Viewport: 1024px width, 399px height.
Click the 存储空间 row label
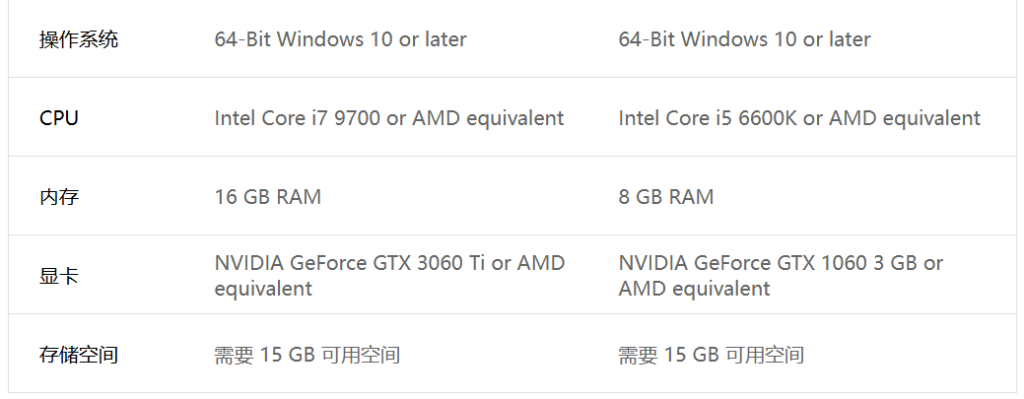78,355
